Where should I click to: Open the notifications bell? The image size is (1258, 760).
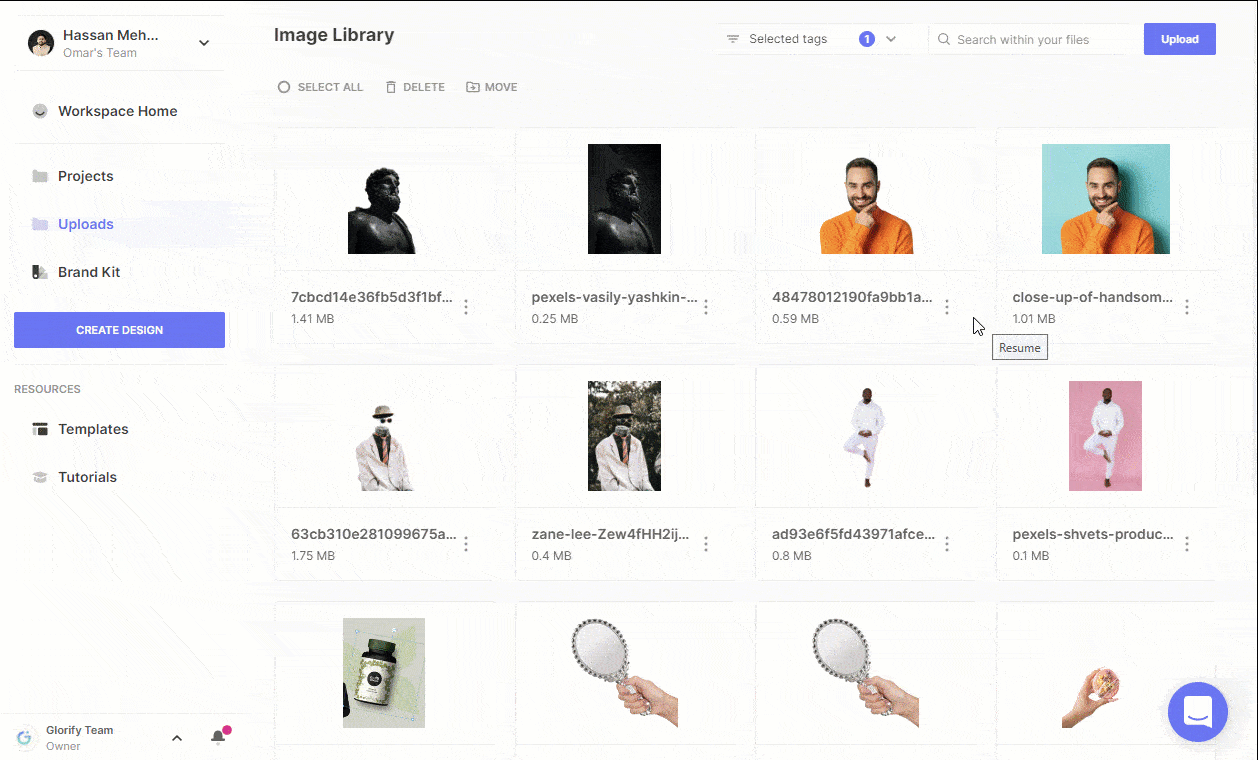(218, 738)
